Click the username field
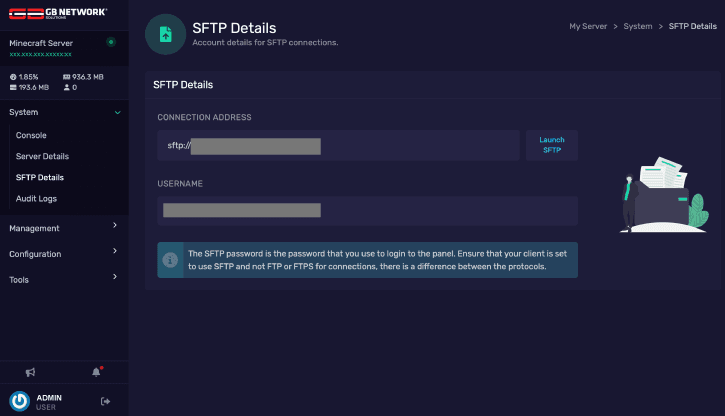 pos(367,210)
